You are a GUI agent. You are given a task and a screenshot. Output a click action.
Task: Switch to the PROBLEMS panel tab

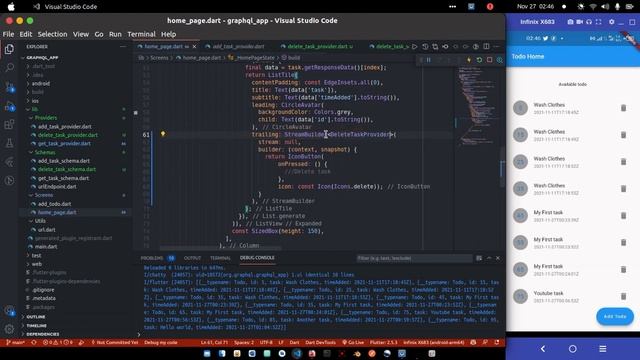point(158,258)
